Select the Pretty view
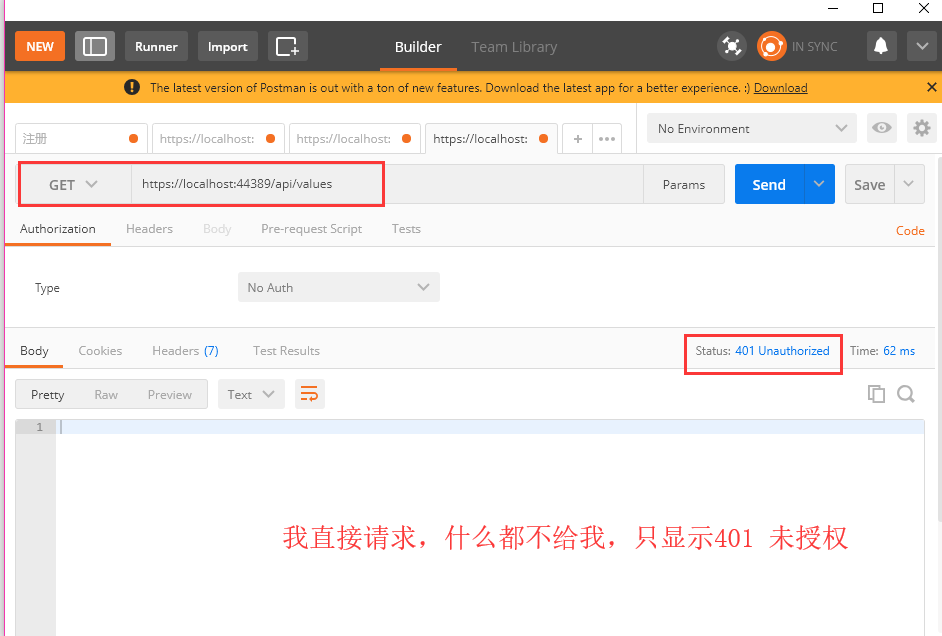Image resolution: width=942 pixels, height=636 pixels. (x=47, y=395)
